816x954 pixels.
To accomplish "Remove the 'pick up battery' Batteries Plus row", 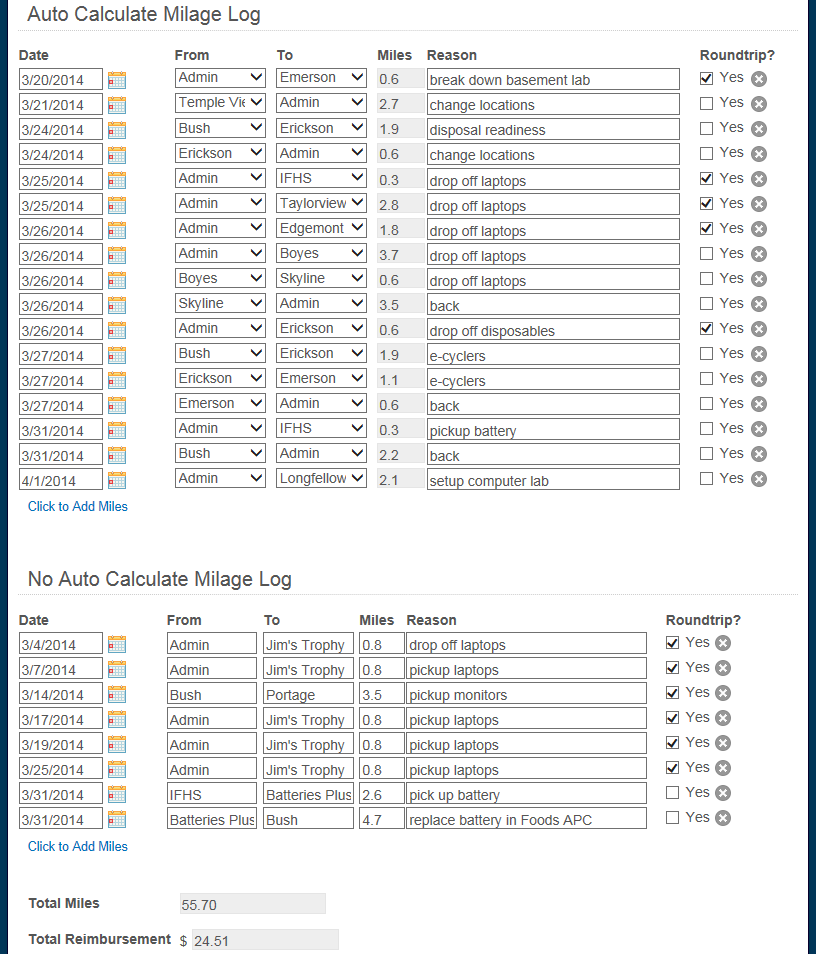I will (723, 793).
